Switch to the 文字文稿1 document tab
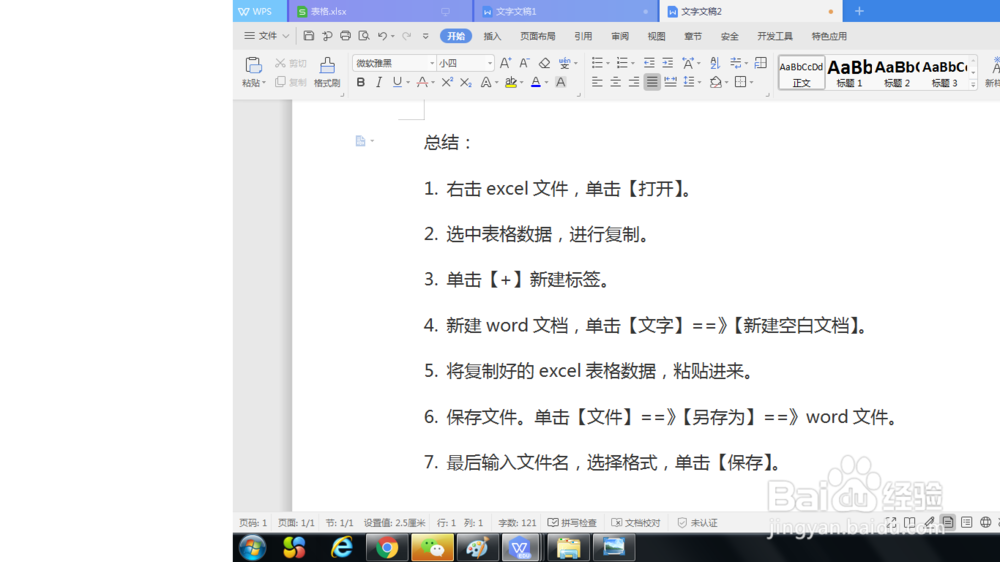 pos(565,11)
